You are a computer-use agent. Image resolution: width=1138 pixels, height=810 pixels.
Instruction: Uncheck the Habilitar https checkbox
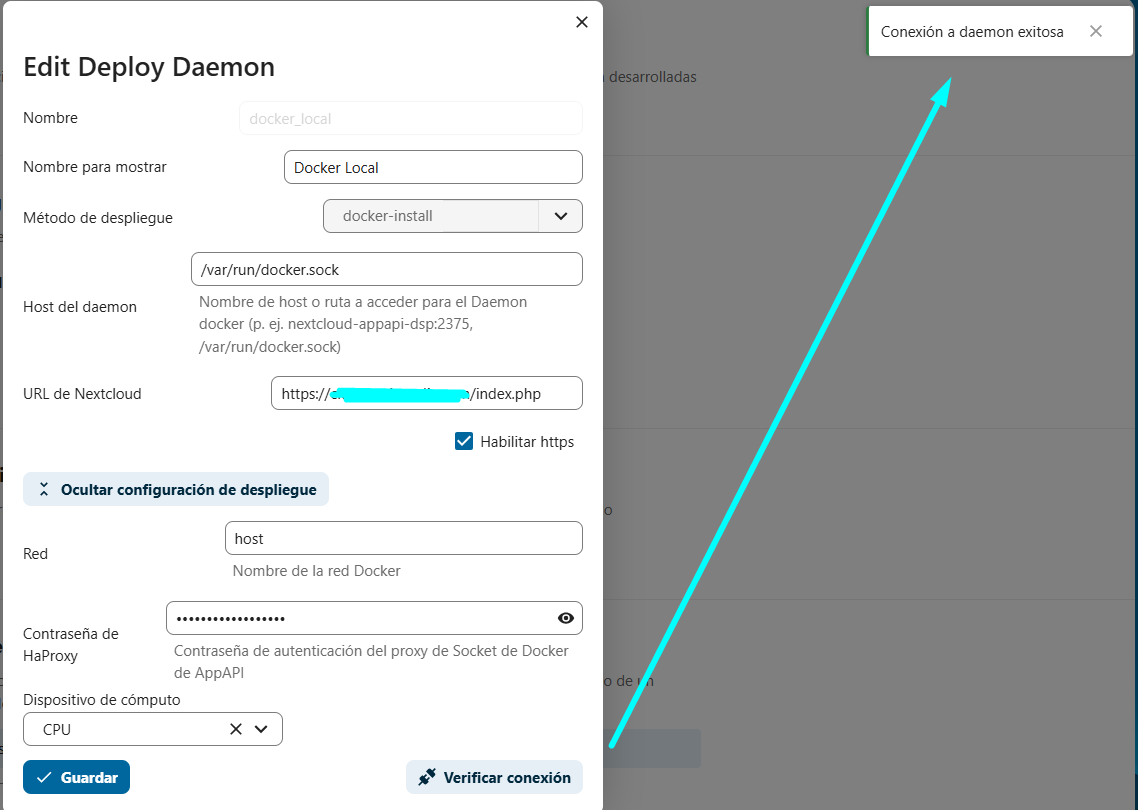pos(464,441)
